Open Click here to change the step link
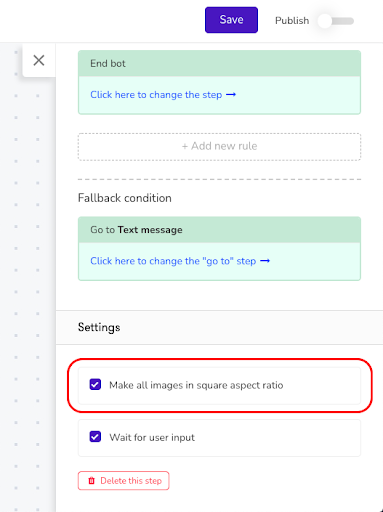 (156, 95)
